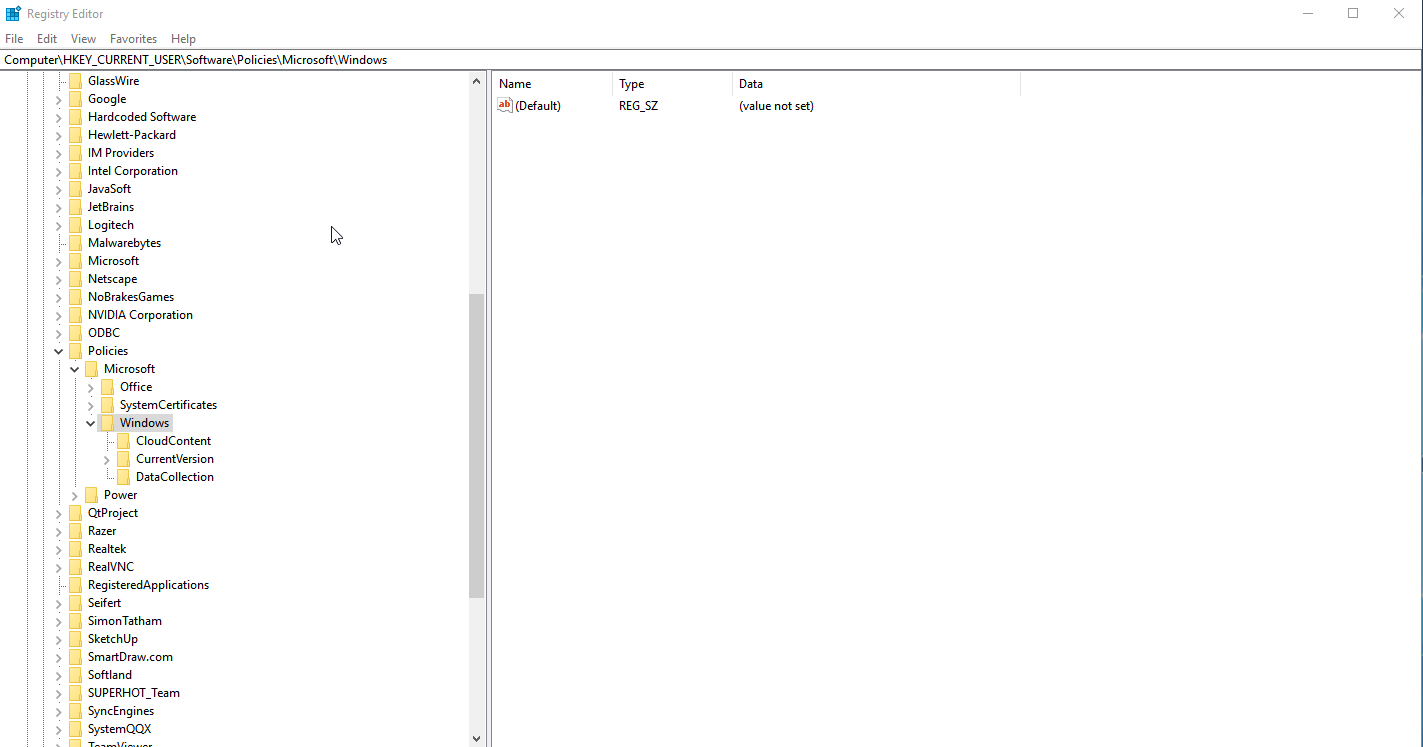1423x747 pixels.
Task: Click the NoBrakesGames folder icon
Action: 75,297
